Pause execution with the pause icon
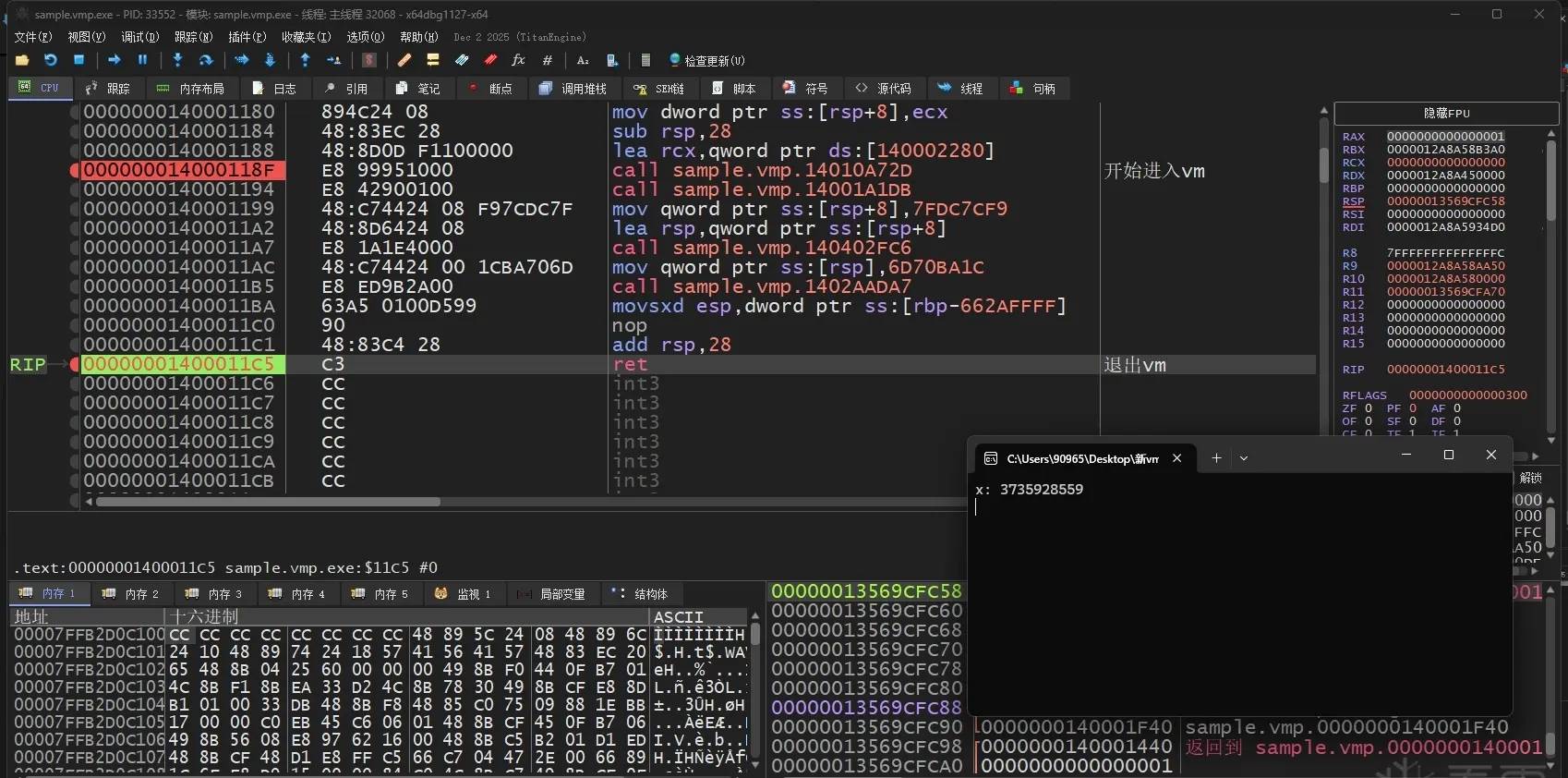The height and width of the screenshot is (778, 1568). point(143,60)
